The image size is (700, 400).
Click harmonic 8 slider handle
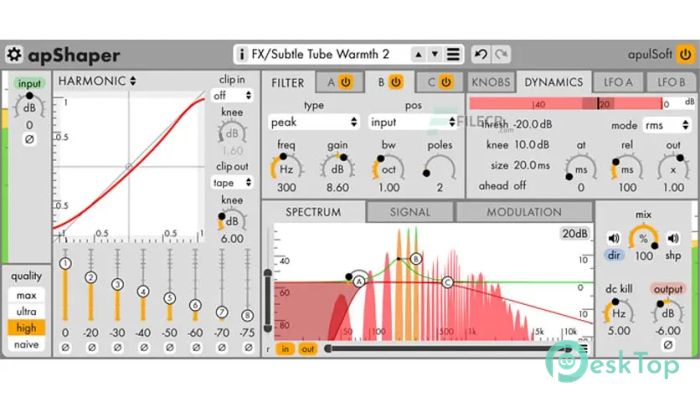(x=247, y=315)
